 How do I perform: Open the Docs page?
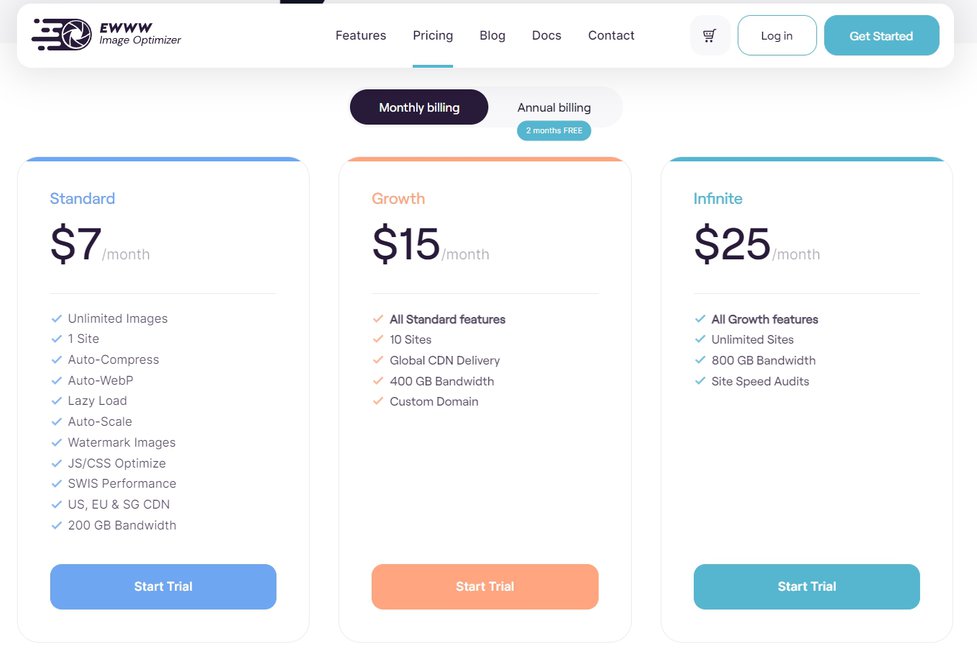coord(546,35)
